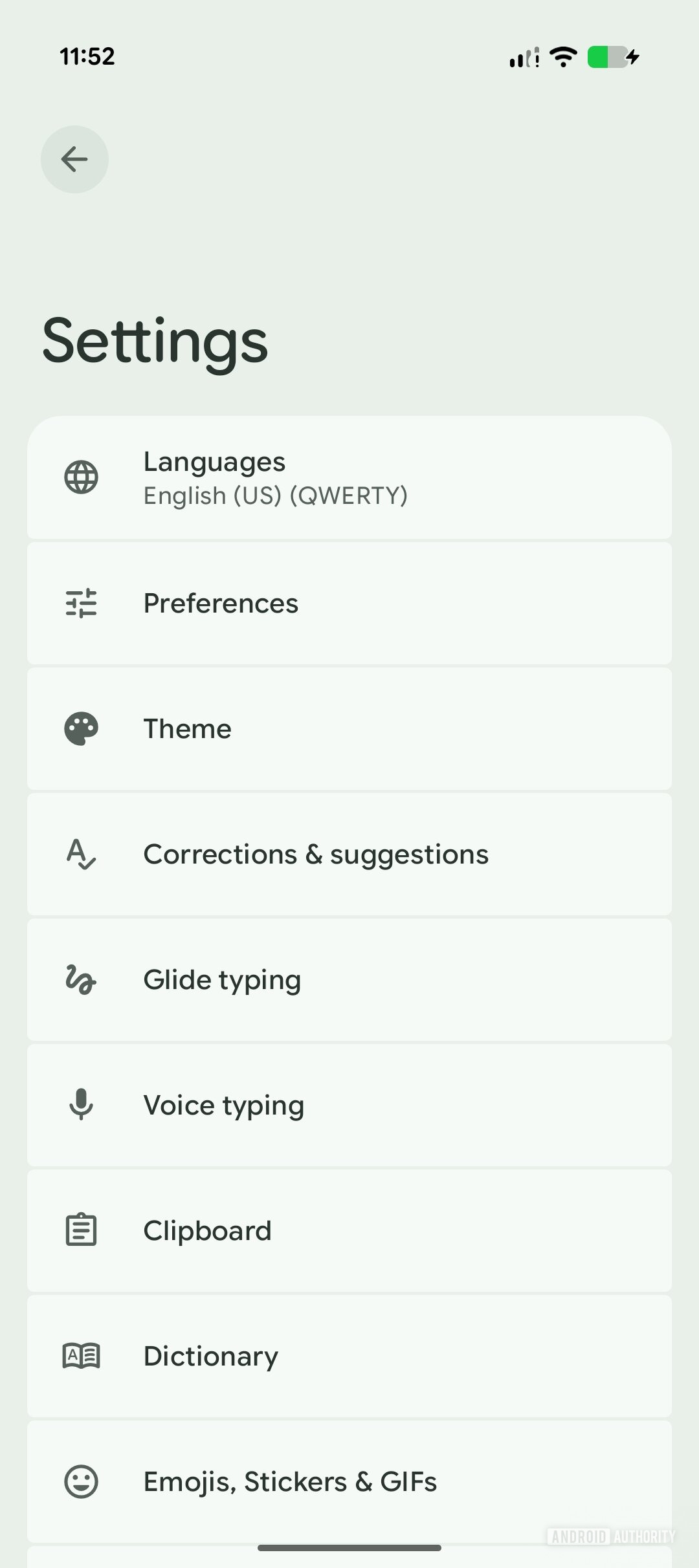Tap the microphone icon for Voice typing
This screenshot has height=1568, width=699.
[81, 1104]
